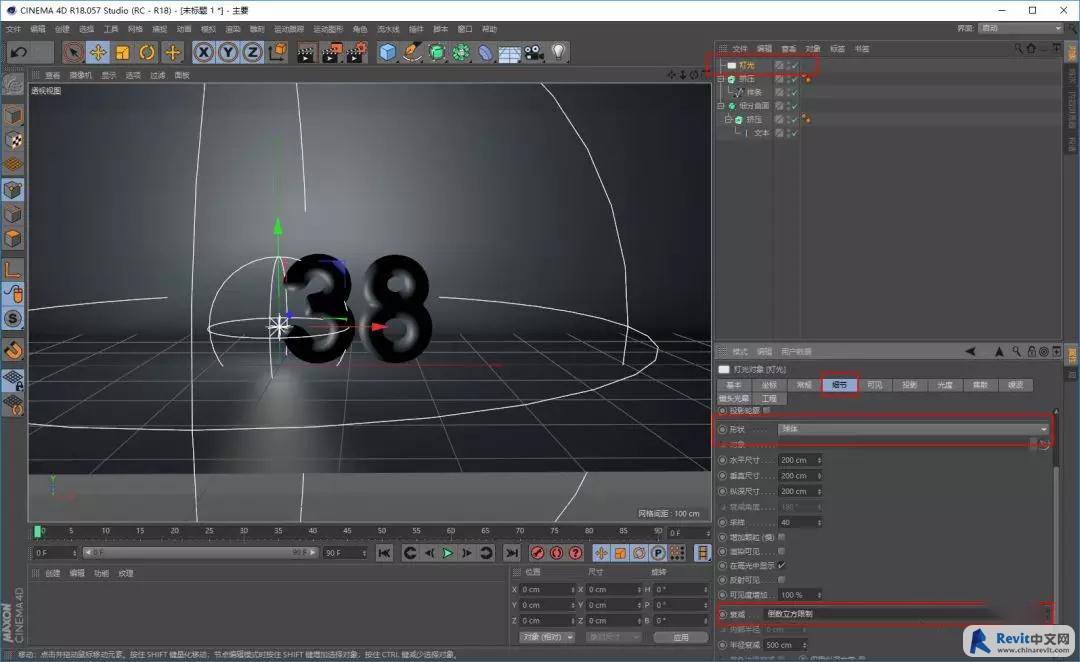Screen dimensions: 1080x662
Task: Open the 渲染 menu in menu bar
Action: [233, 29]
